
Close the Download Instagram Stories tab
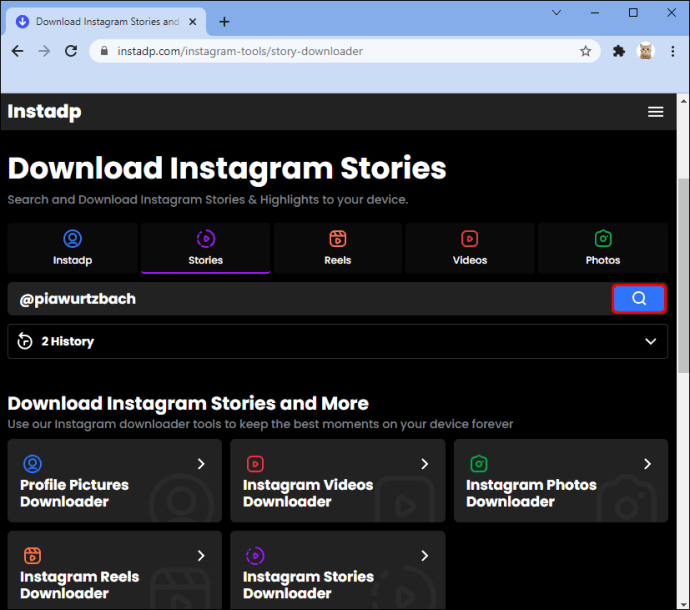[x=192, y=22]
